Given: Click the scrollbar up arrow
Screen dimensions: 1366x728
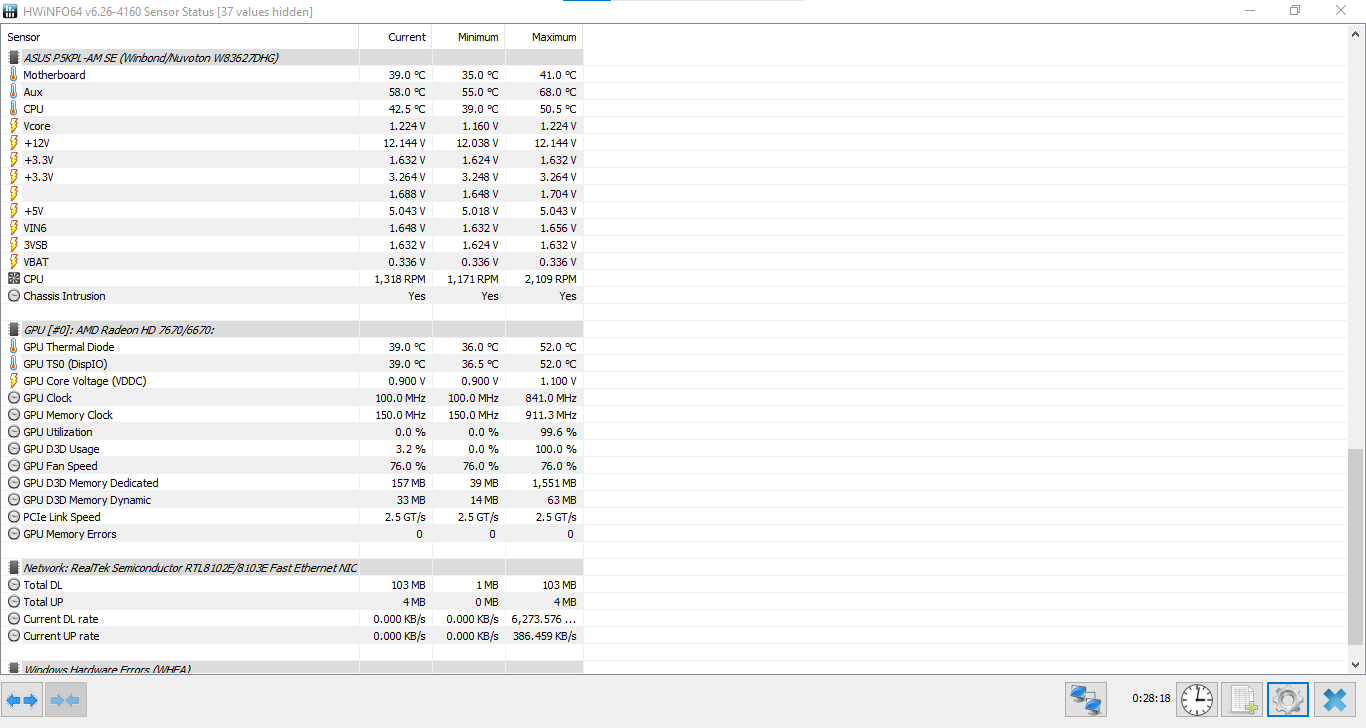Looking at the screenshot, I should pyautogui.click(x=1357, y=34).
